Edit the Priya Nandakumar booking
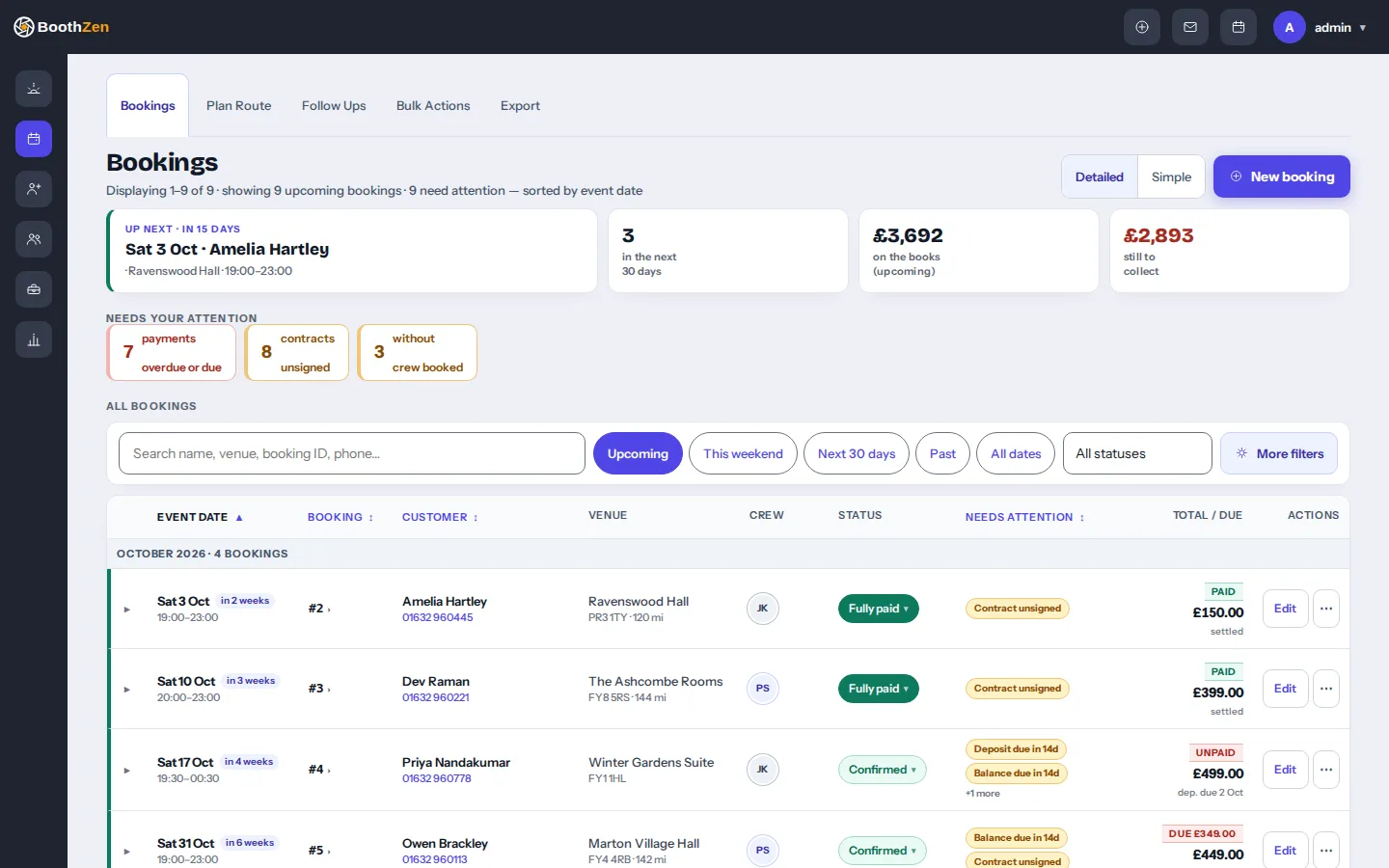This screenshot has height=868, width=1389. pos(1285,770)
